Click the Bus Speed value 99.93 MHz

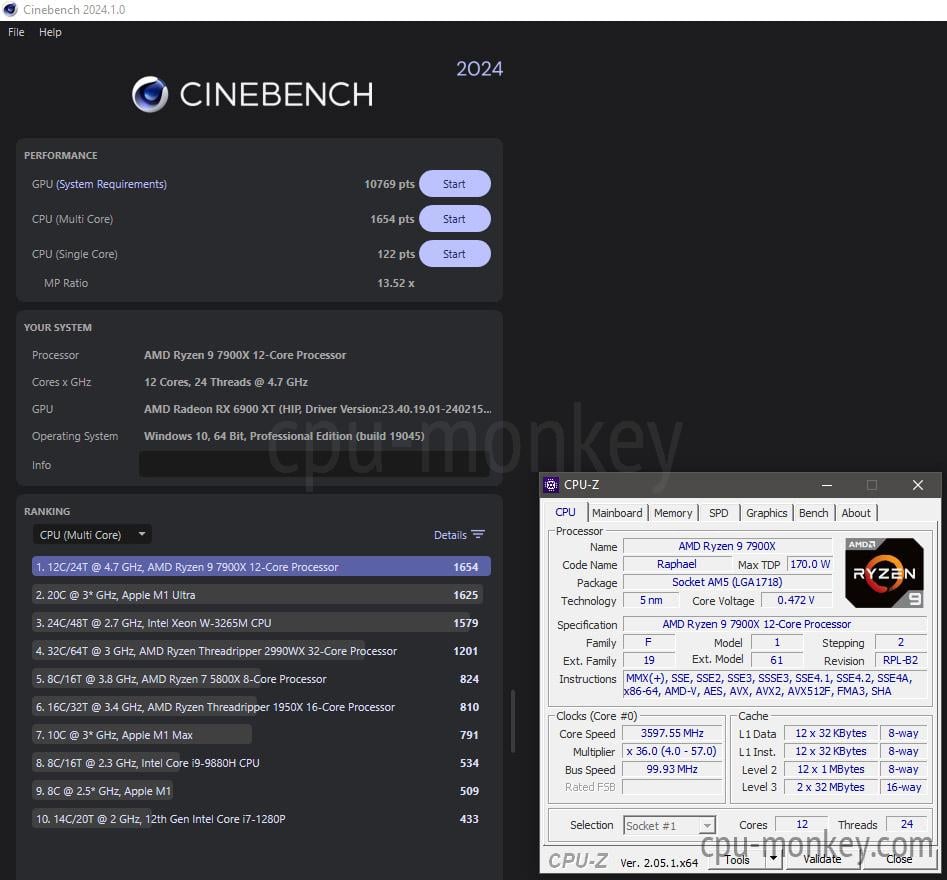click(672, 769)
